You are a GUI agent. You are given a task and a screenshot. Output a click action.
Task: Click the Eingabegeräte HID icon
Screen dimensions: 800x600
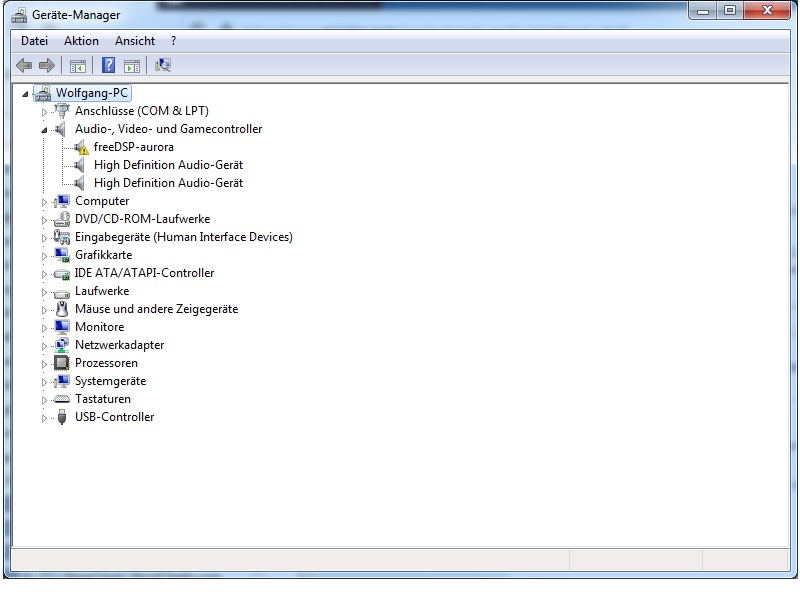pyautogui.click(x=62, y=237)
